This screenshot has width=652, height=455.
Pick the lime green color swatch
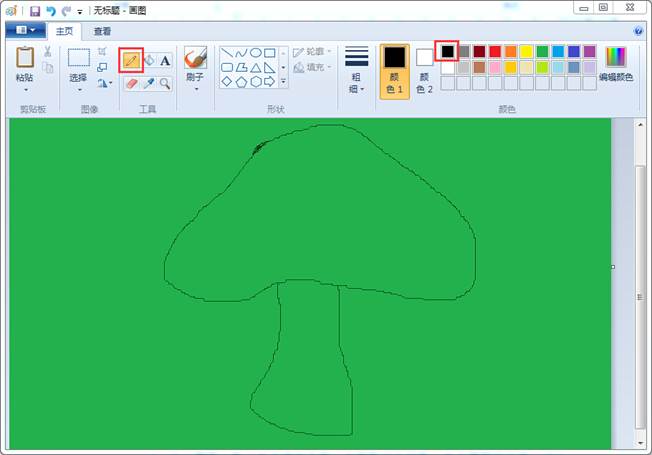[542, 67]
